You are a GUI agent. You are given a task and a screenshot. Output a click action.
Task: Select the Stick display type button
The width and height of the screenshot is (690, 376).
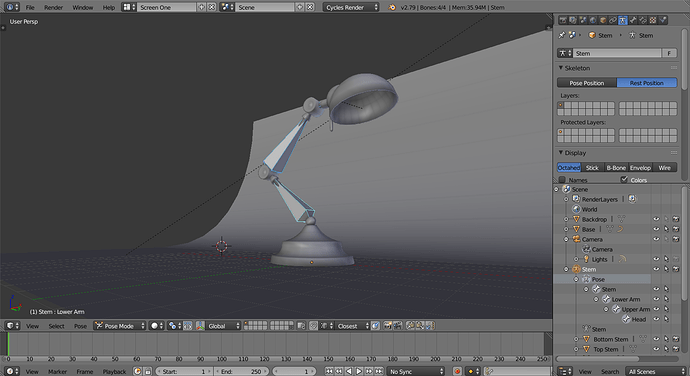[x=592, y=167]
